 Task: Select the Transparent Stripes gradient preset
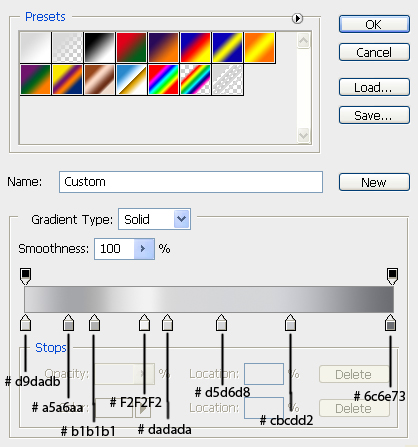(x=227, y=80)
